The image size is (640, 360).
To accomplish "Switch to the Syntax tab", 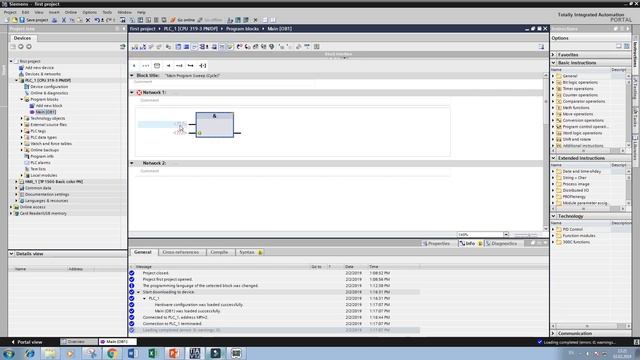I will 250,252.
